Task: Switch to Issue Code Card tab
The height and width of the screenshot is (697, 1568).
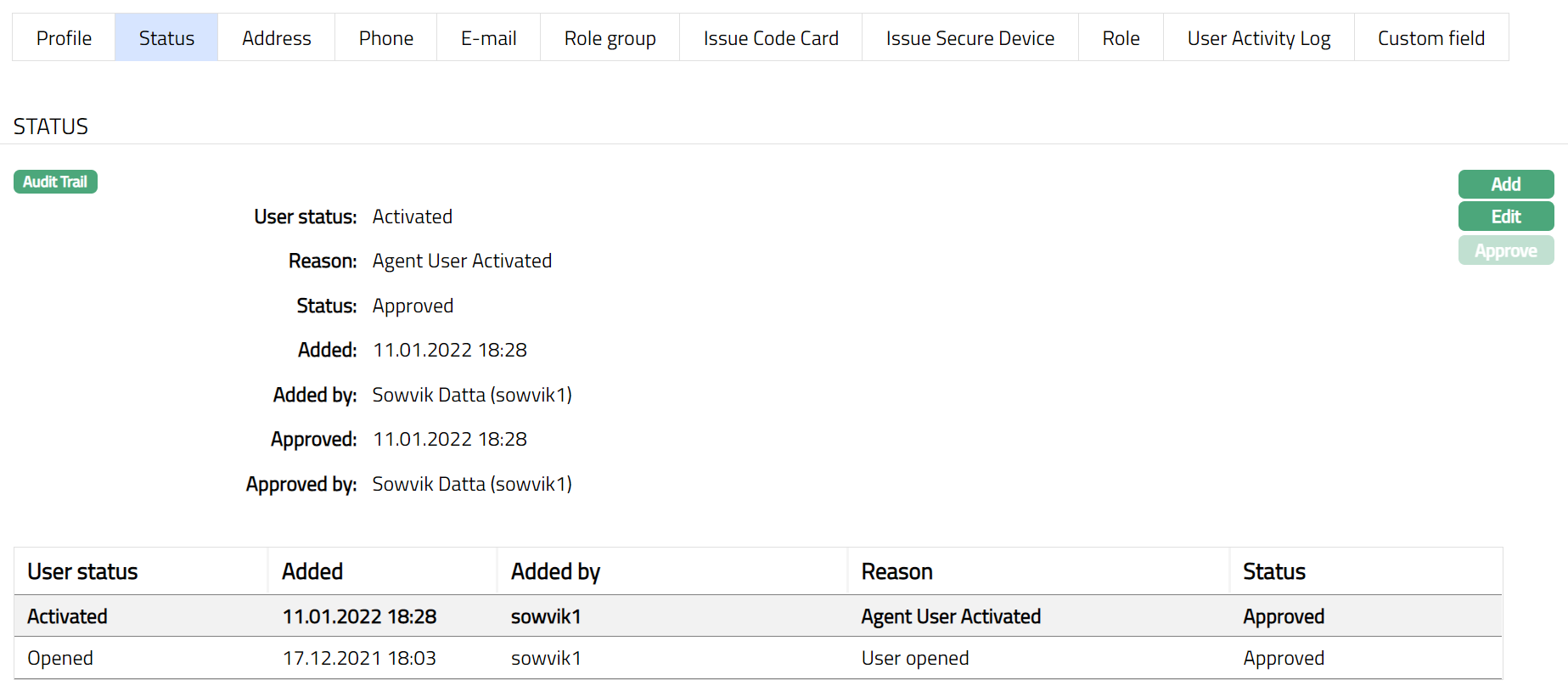Action: (770, 38)
